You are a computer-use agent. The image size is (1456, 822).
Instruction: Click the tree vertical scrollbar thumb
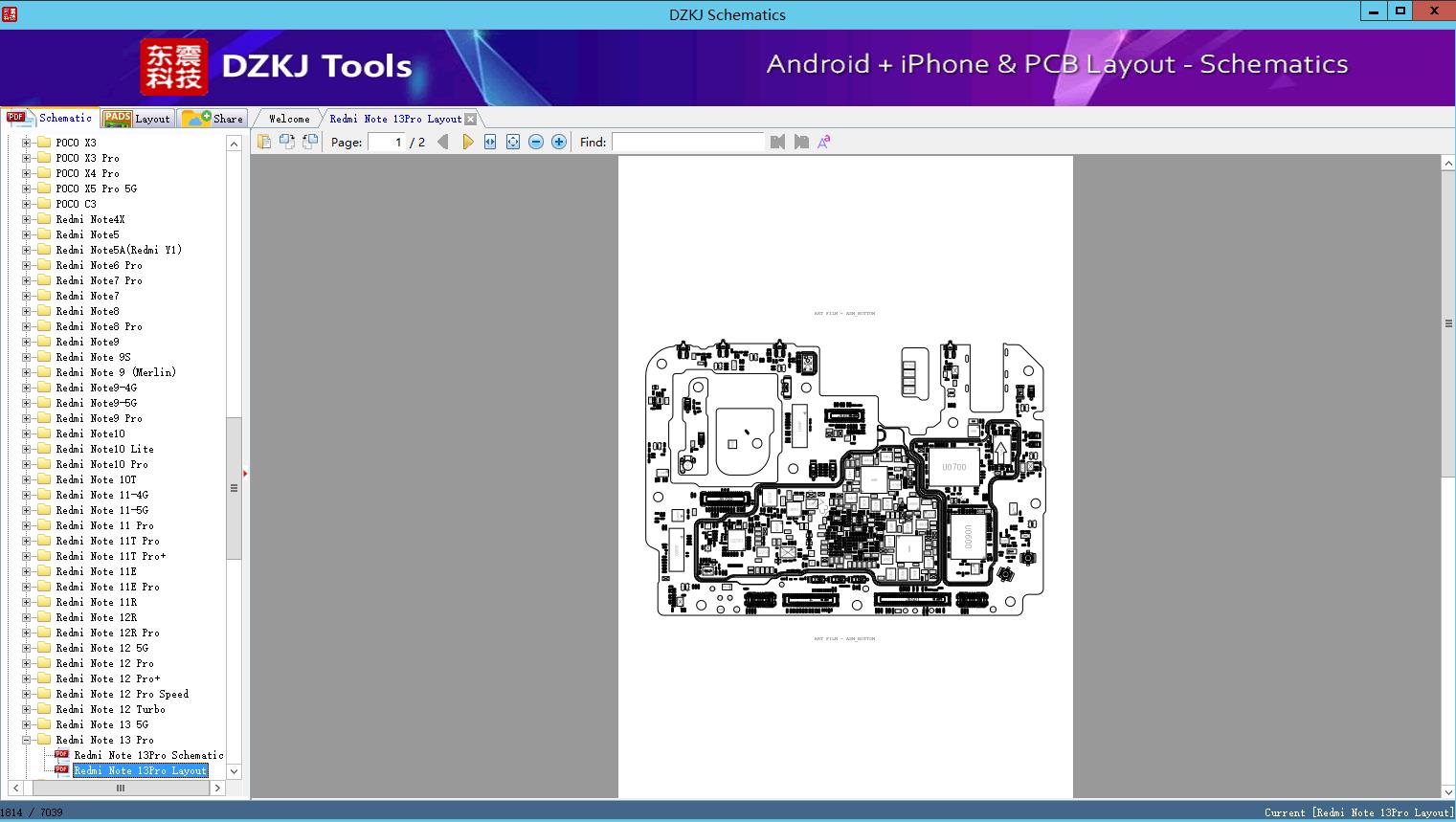[234, 488]
